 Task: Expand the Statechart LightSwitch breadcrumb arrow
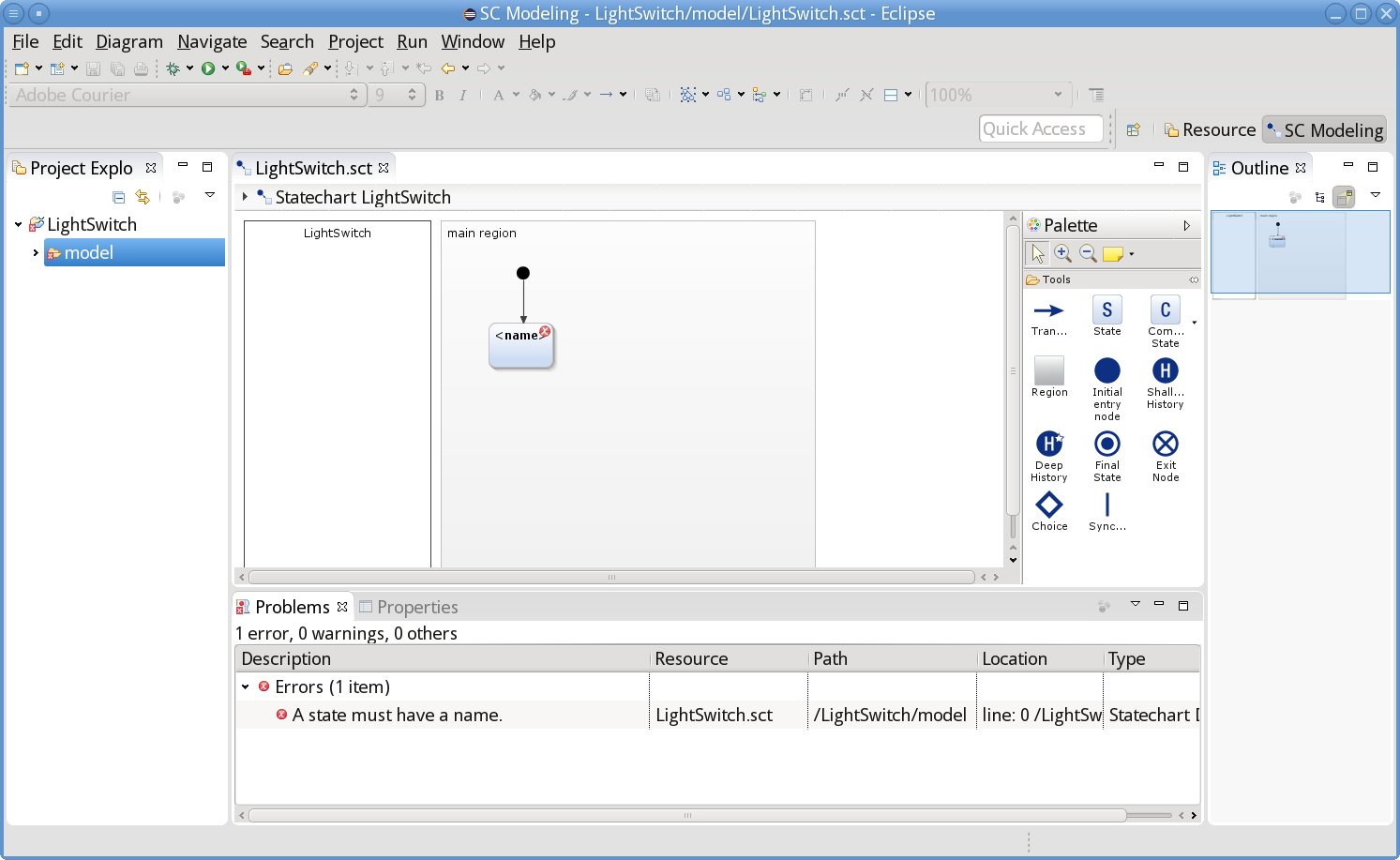245,197
